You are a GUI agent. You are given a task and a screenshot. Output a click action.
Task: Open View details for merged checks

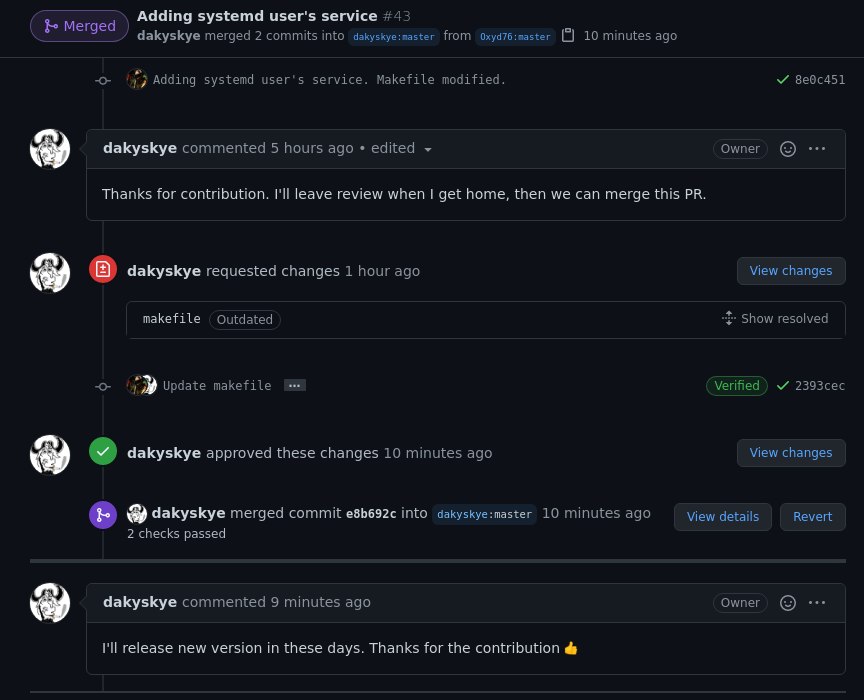point(722,516)
